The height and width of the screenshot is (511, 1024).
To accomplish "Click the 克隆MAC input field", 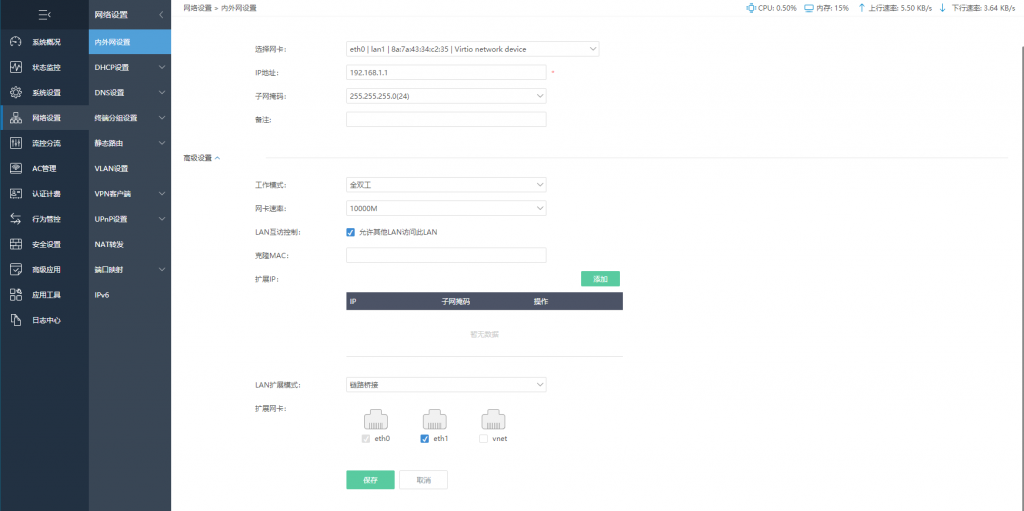I will (x=446, y=255).
